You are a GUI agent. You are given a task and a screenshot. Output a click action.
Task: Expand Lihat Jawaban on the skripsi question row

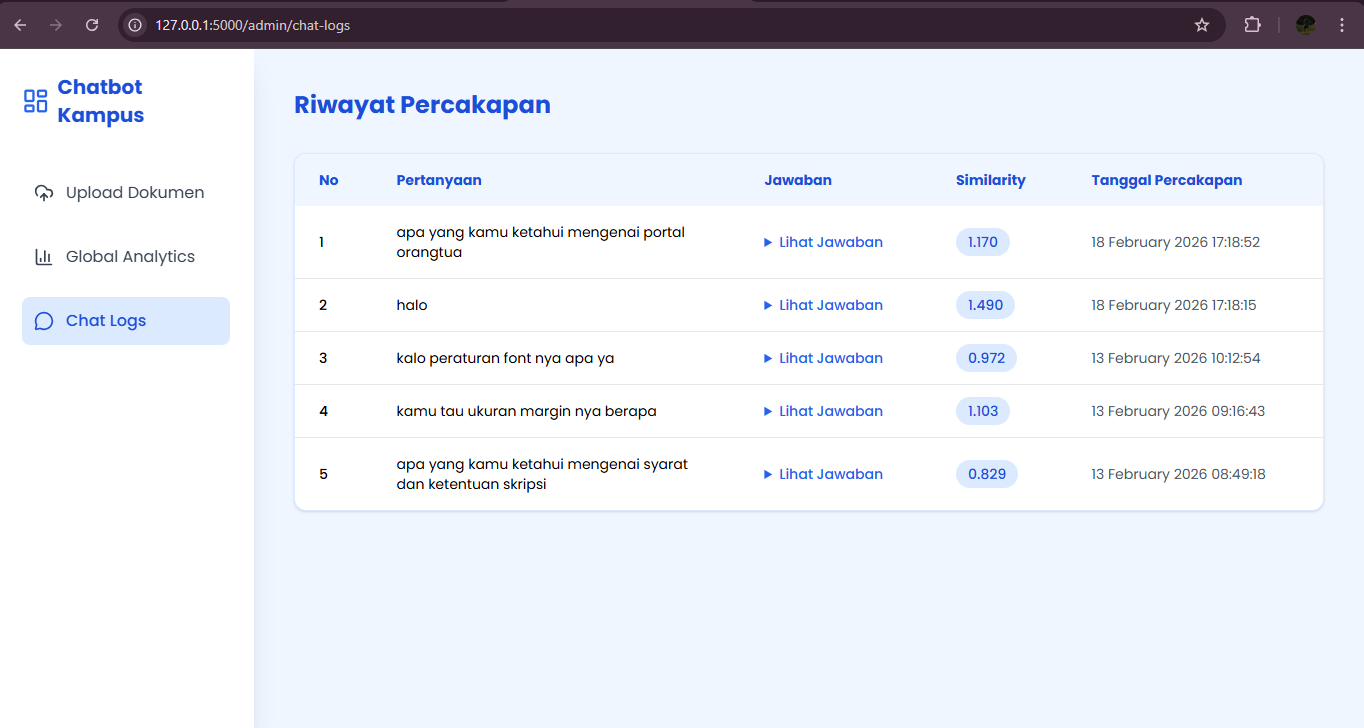coord(822,474)
